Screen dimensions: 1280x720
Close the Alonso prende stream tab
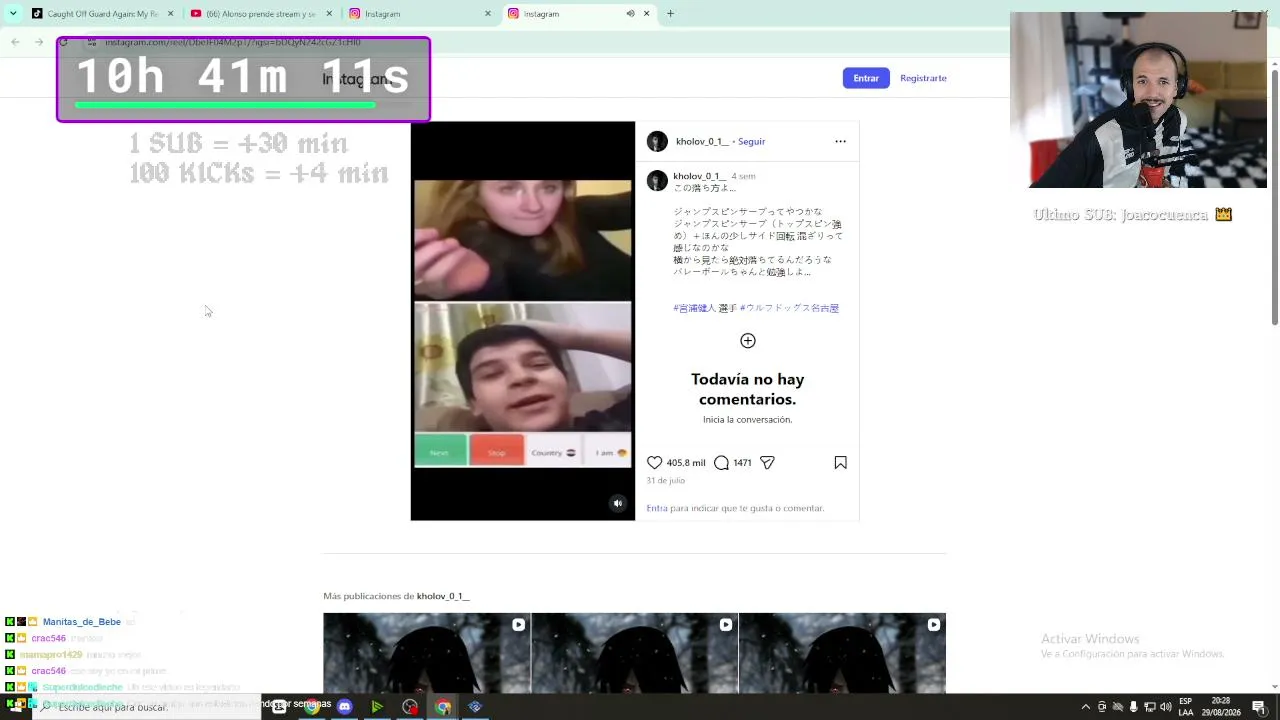coord(328,14)
